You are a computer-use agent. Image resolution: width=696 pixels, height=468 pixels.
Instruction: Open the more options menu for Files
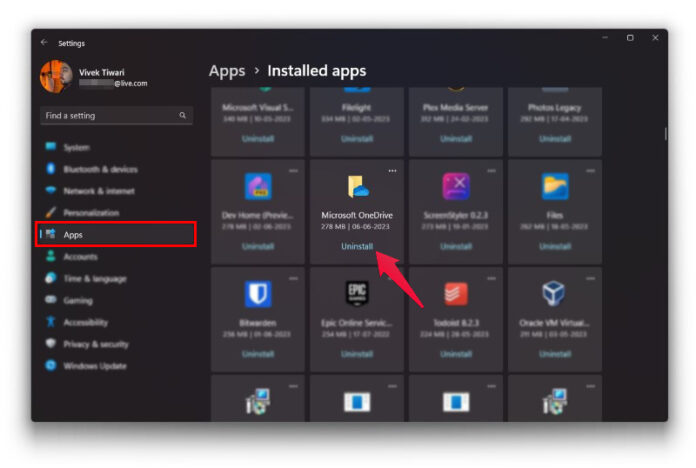click(590, 171)
